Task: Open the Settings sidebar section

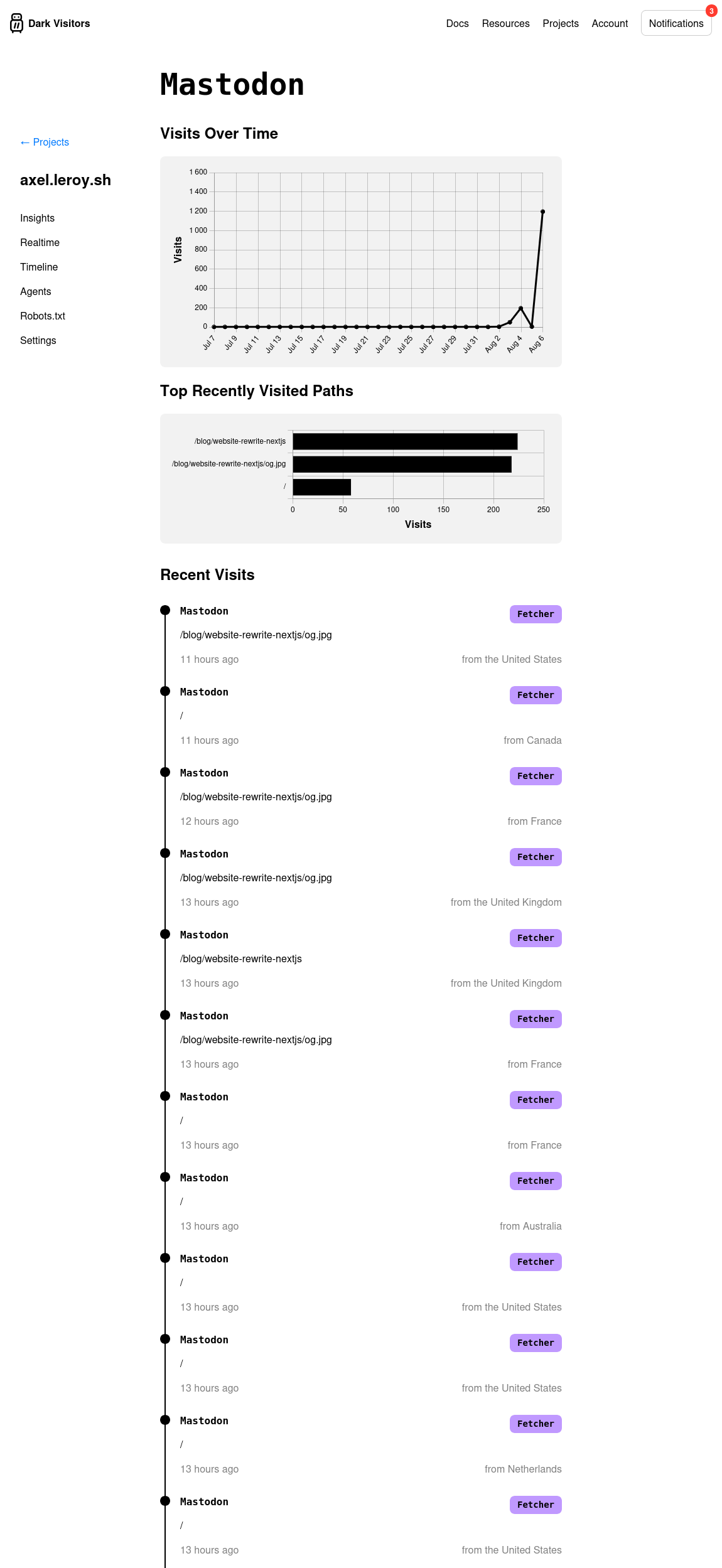Action: point(38,341)
